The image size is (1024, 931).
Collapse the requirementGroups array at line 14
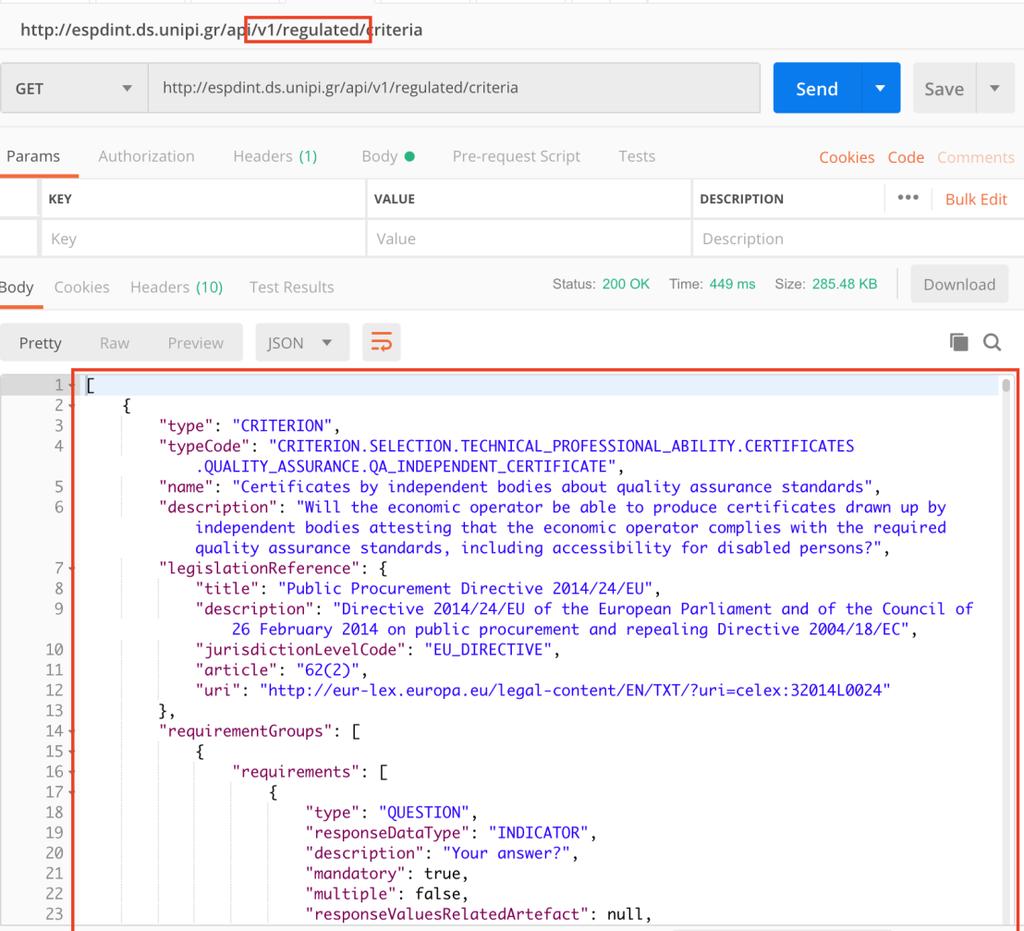click(x=71, y=731)
